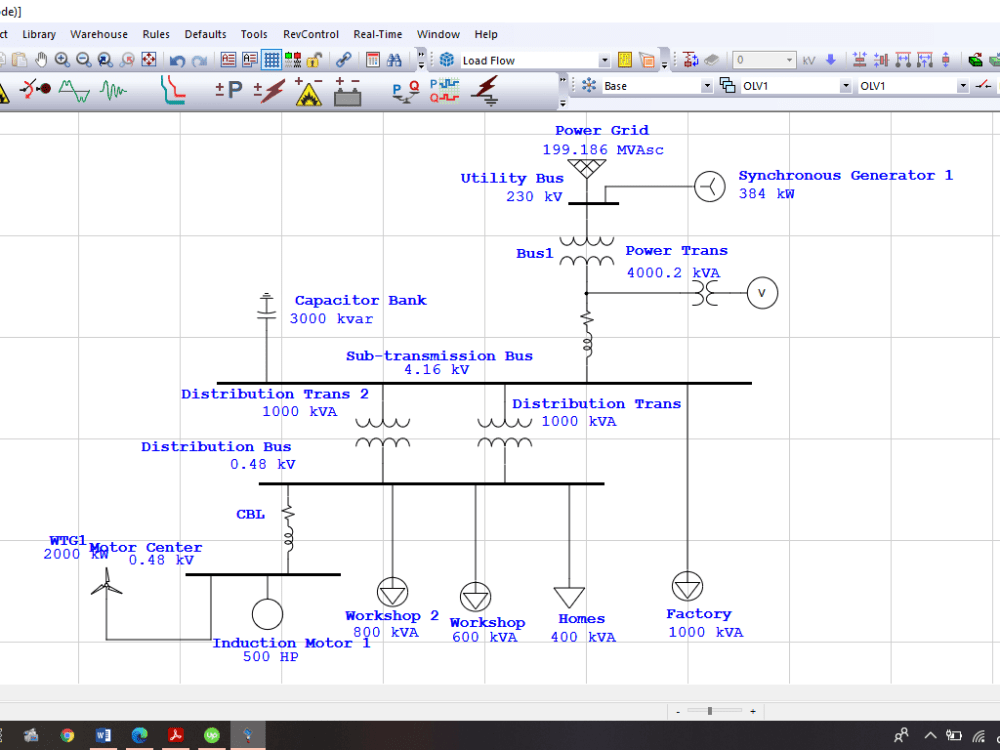This screenshot has width=1000, height=750.
Task: Click the network snowflake icon beside Base
Action: [x=589, y=85]
